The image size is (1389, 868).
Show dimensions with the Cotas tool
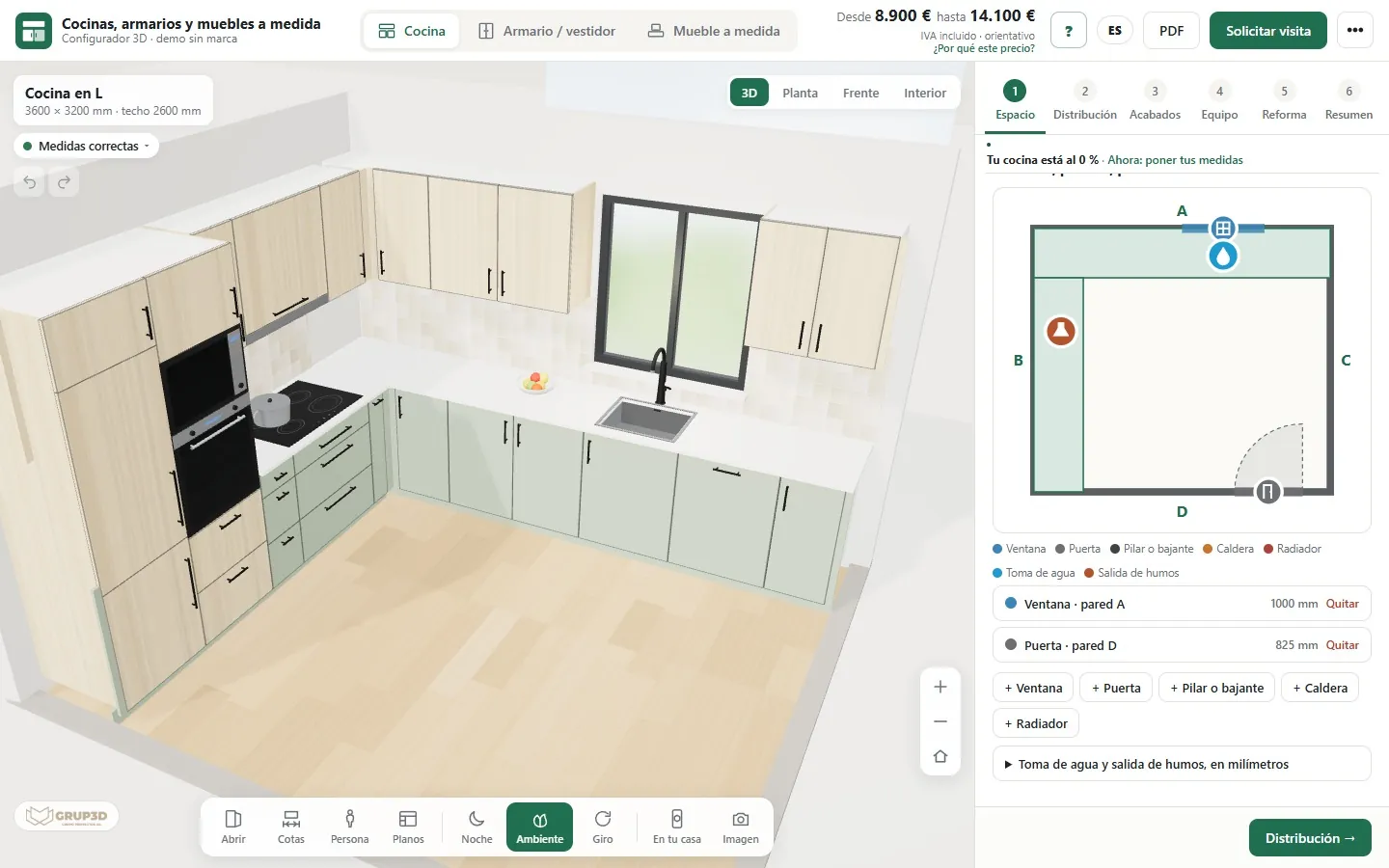(291, 827)
